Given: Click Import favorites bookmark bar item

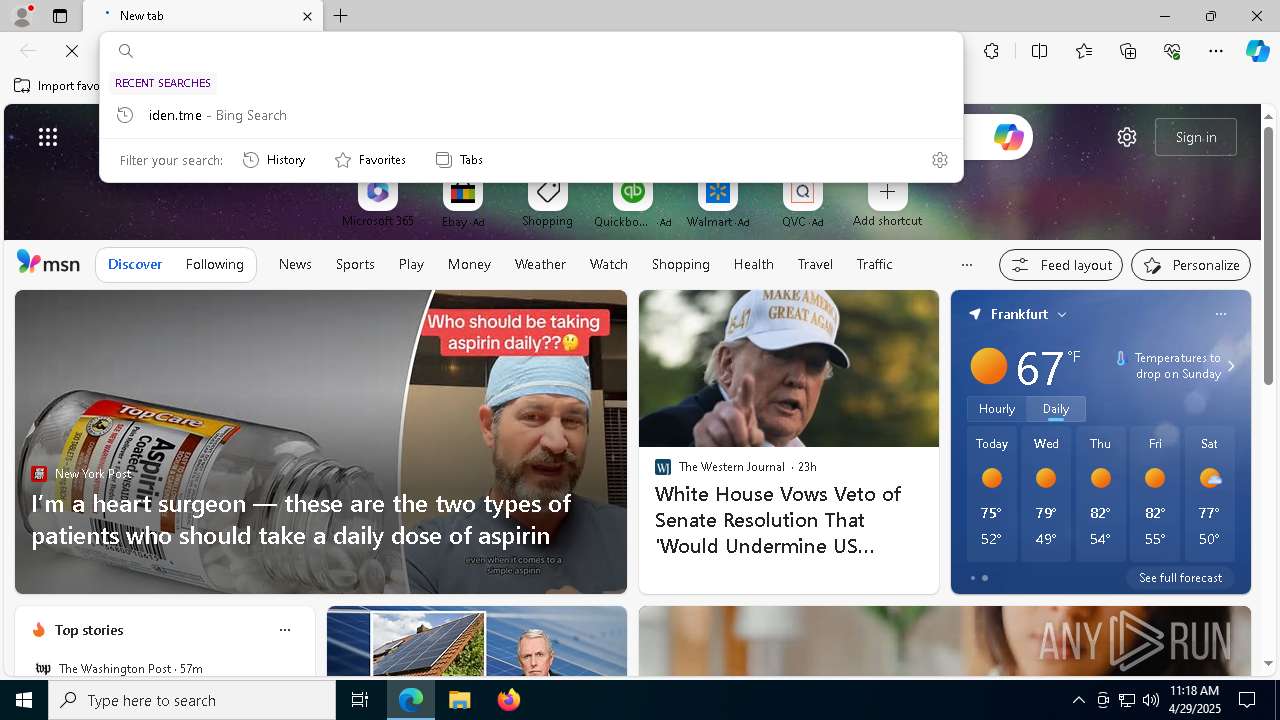Looking at the screenshot, I should [56, 86].
